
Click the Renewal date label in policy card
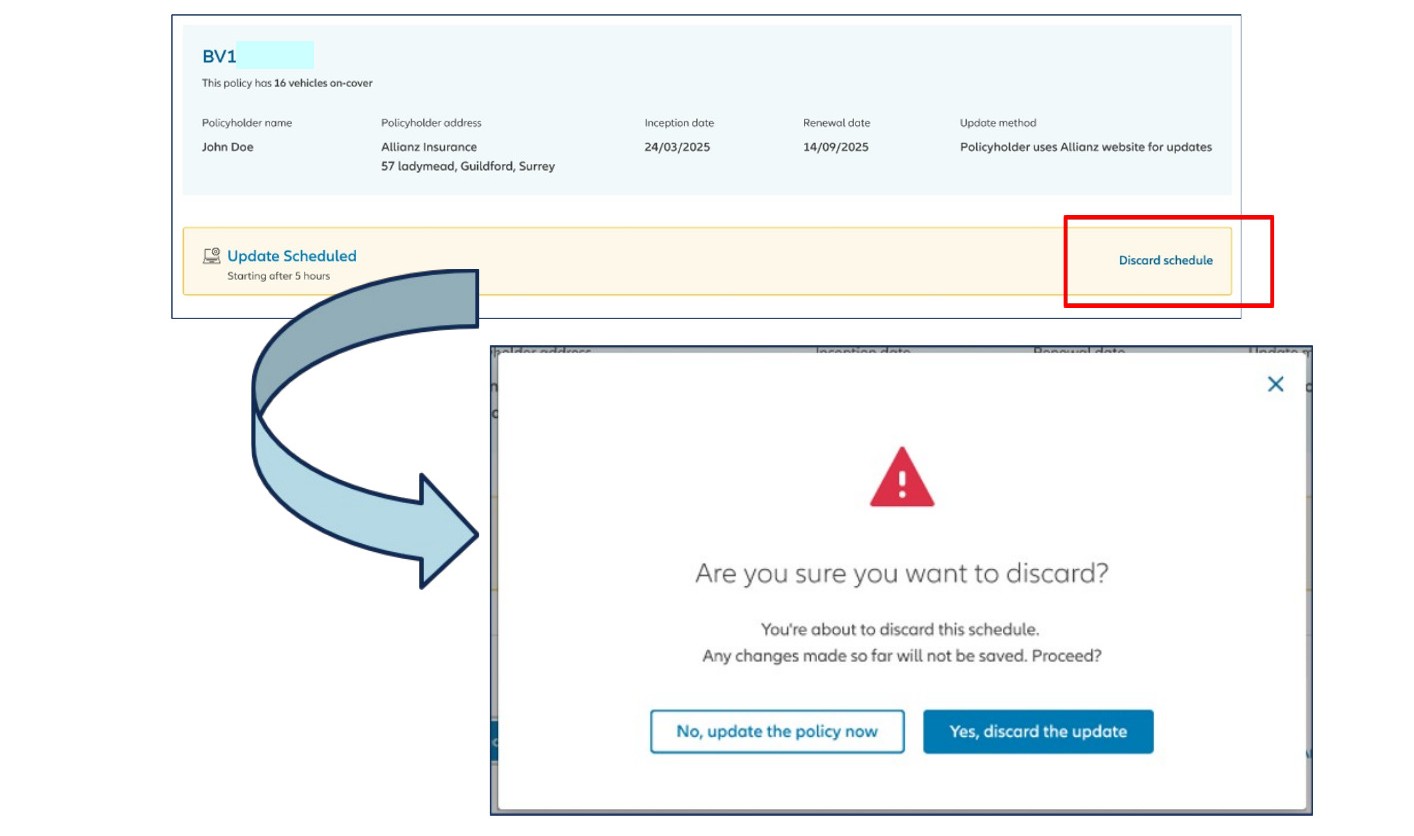coord(837,123)
